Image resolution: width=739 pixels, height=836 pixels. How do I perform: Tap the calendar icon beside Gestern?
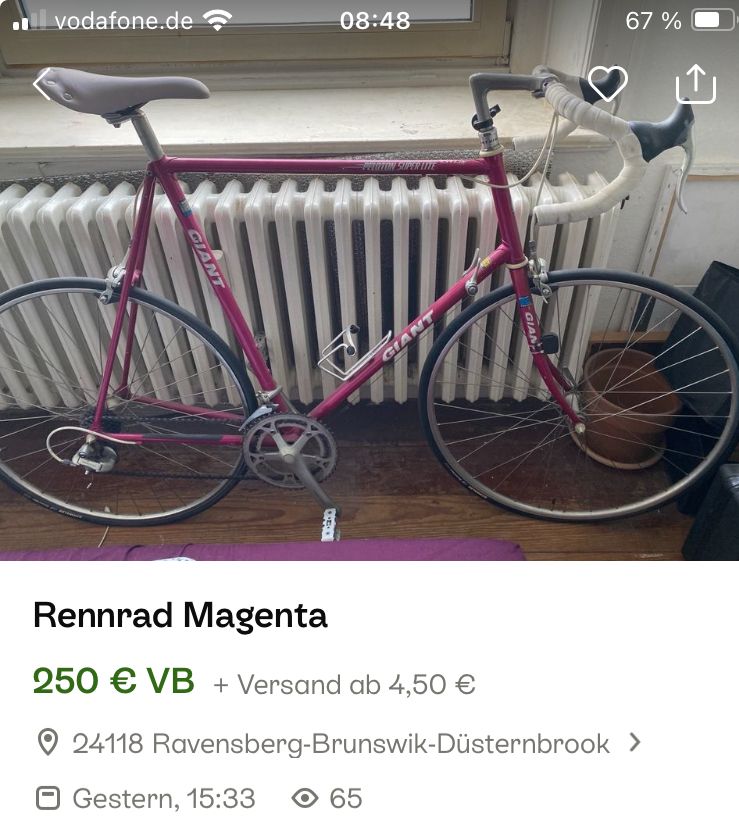pyautogui.click(x=48, y=798)
